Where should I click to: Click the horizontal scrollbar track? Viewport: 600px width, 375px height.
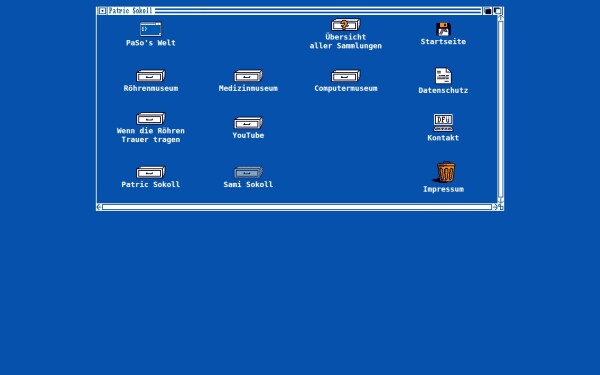click(x=297, y=207)
